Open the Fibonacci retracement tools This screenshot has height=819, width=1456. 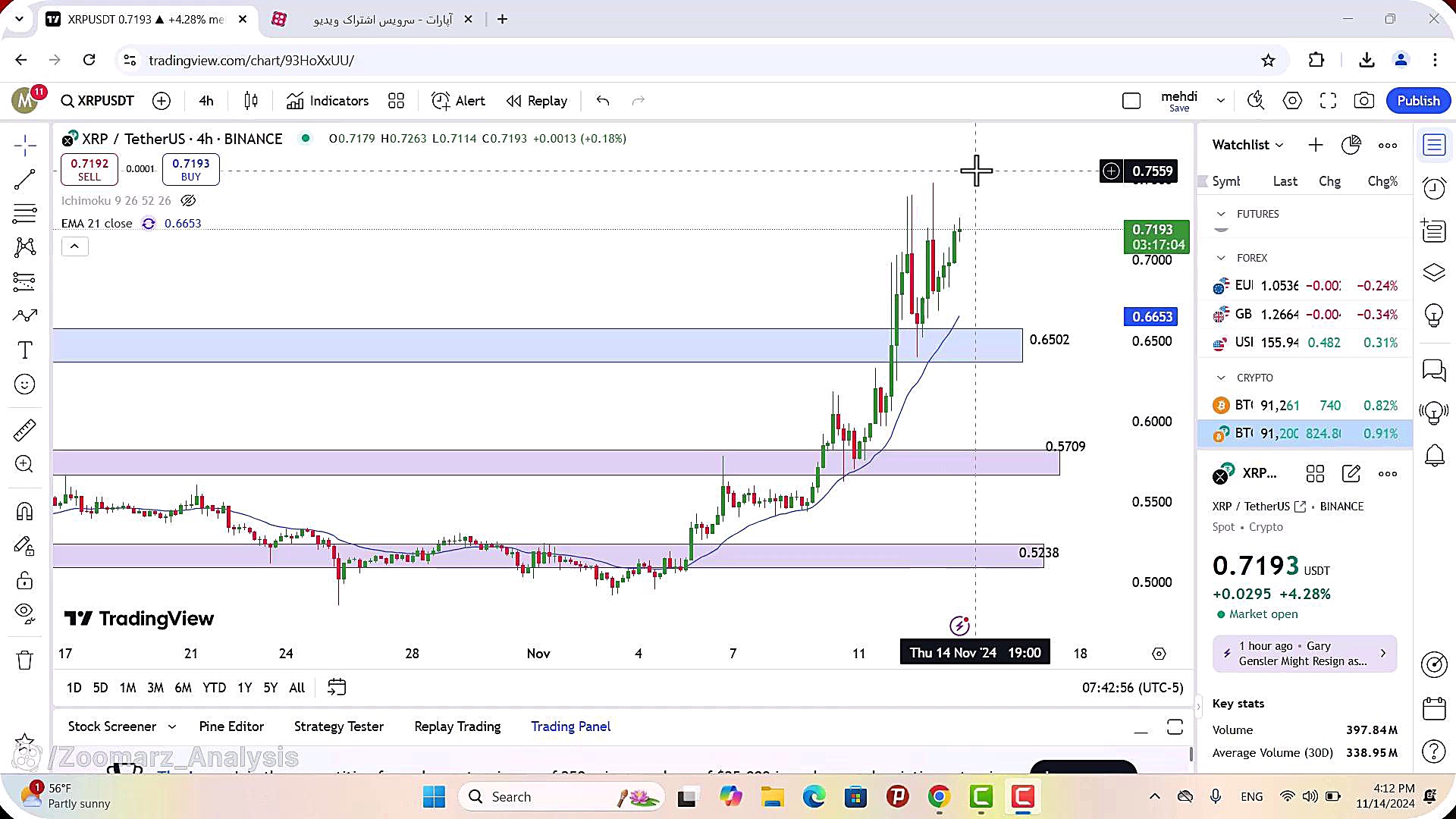tap(24, 214)
